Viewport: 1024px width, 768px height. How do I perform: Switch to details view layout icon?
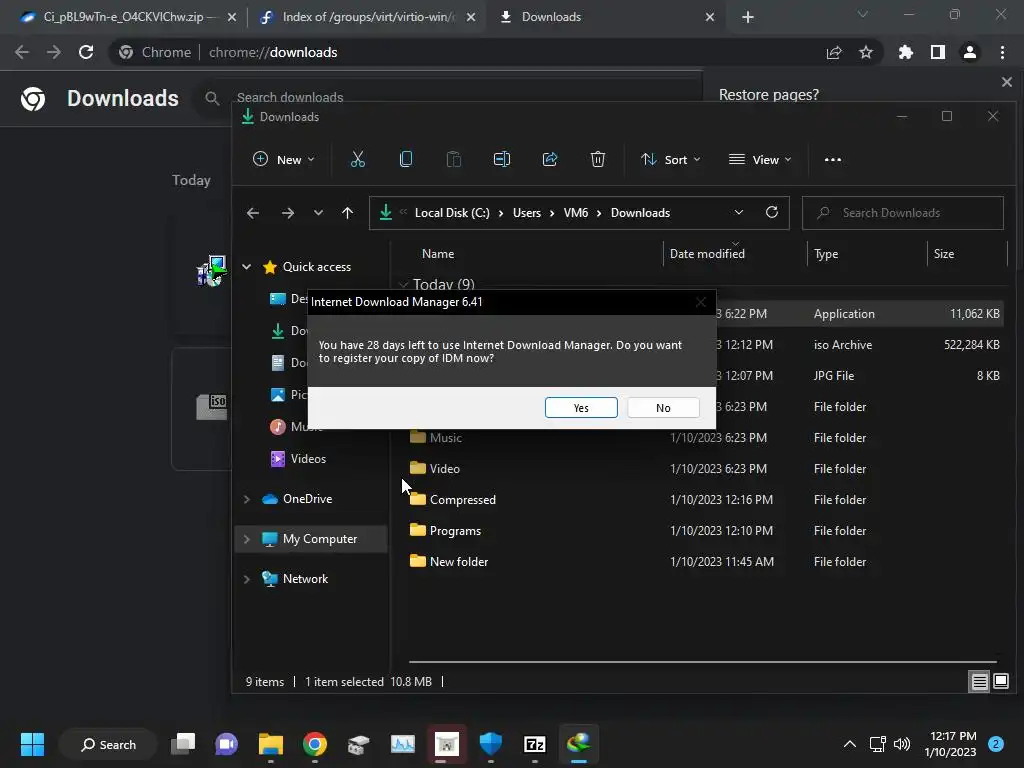[980, 682]
